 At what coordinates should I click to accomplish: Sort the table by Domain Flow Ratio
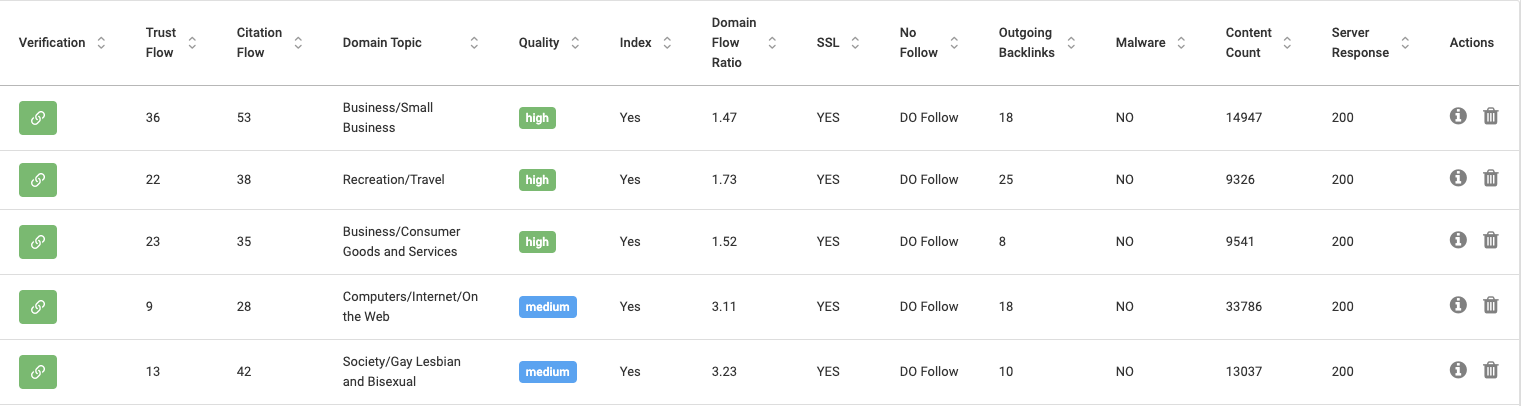(772, 43)
